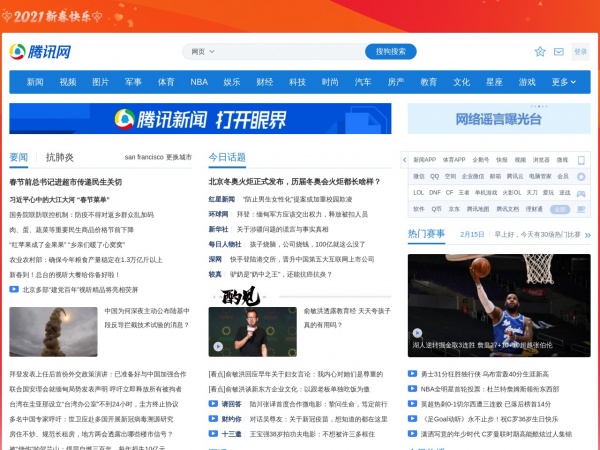Click the gamepad category icon

[581, 193]
